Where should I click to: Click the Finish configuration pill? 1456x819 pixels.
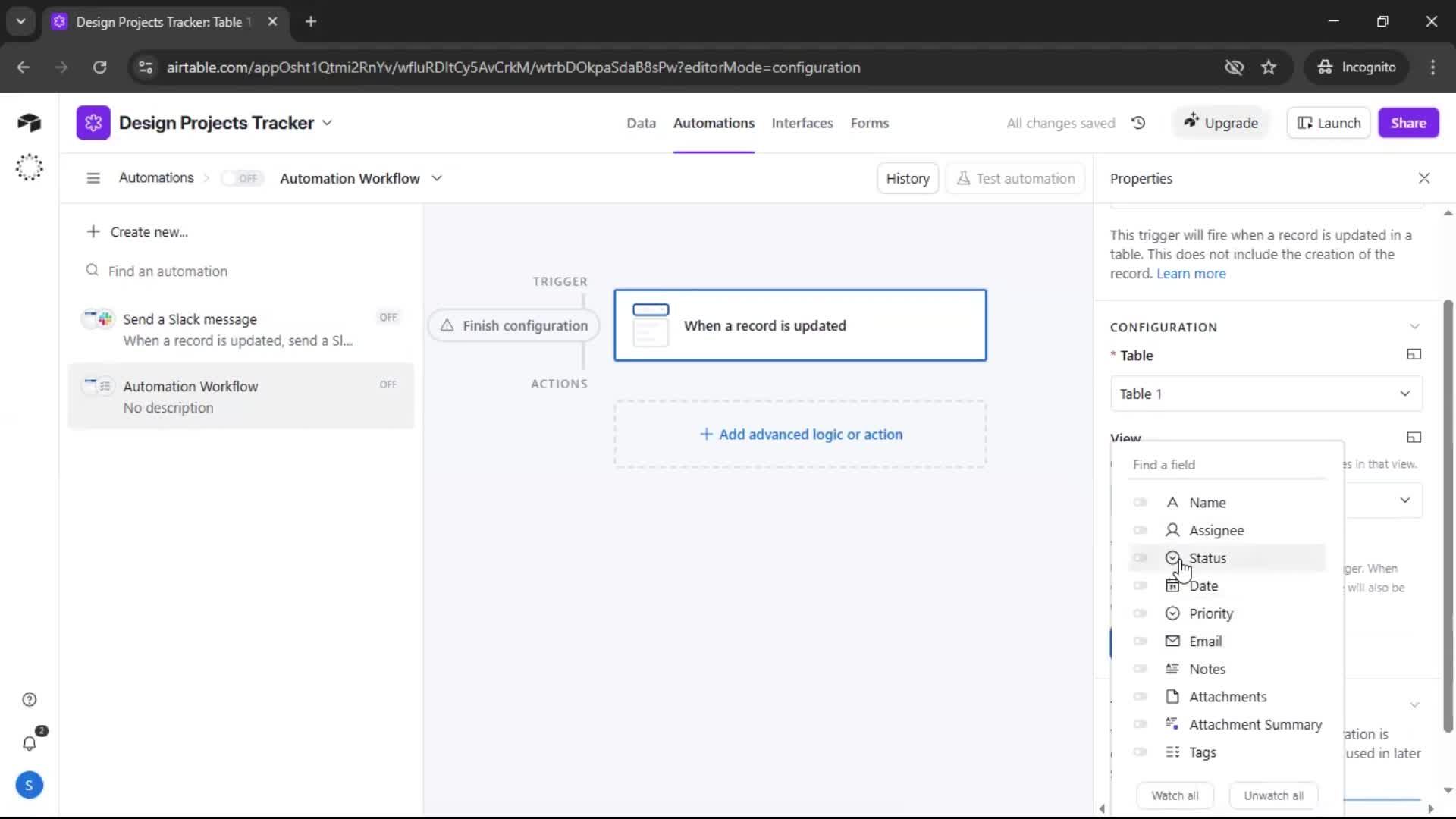click(513, 325)
